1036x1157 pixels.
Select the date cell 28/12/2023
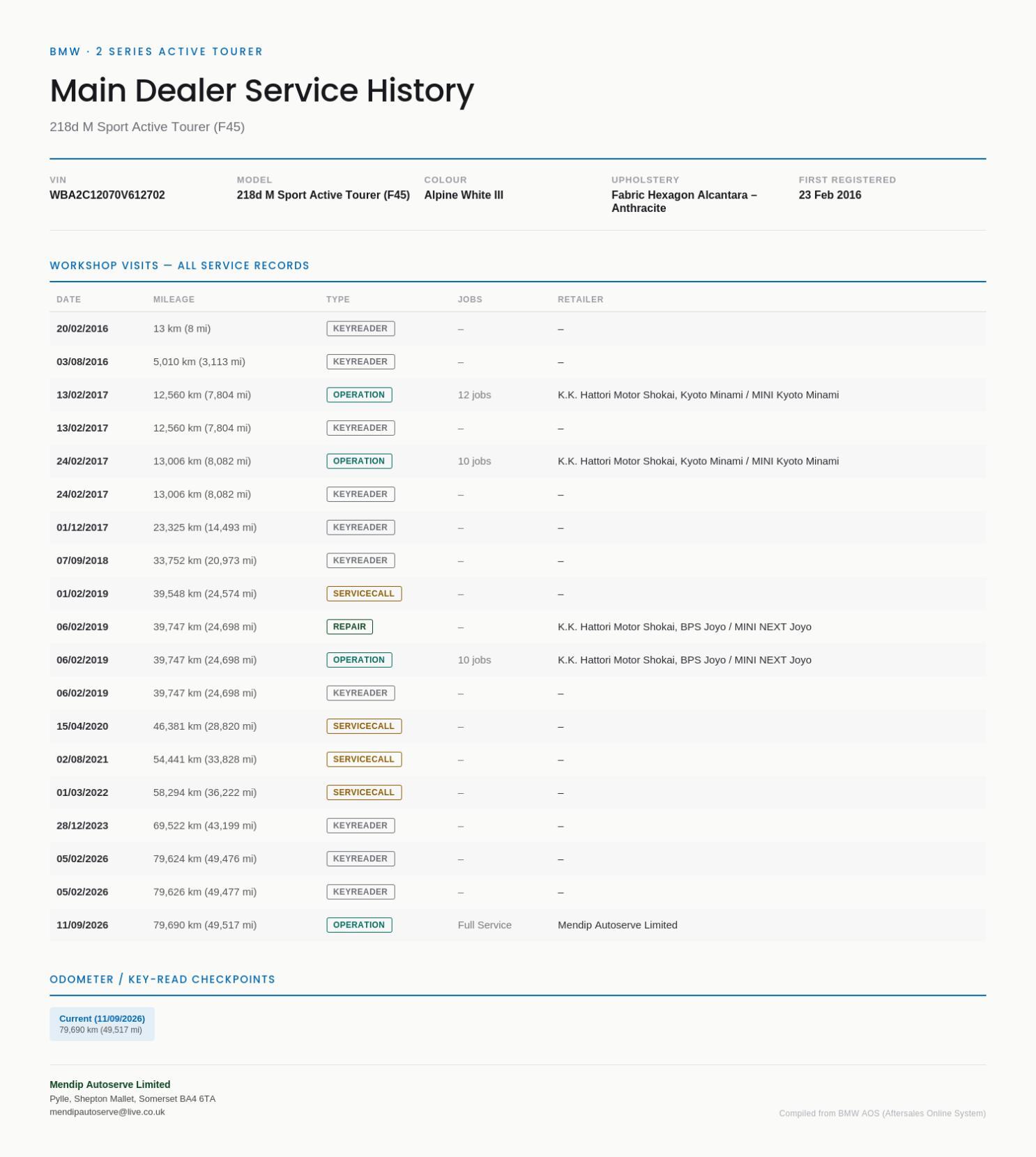tap(82, 825)
